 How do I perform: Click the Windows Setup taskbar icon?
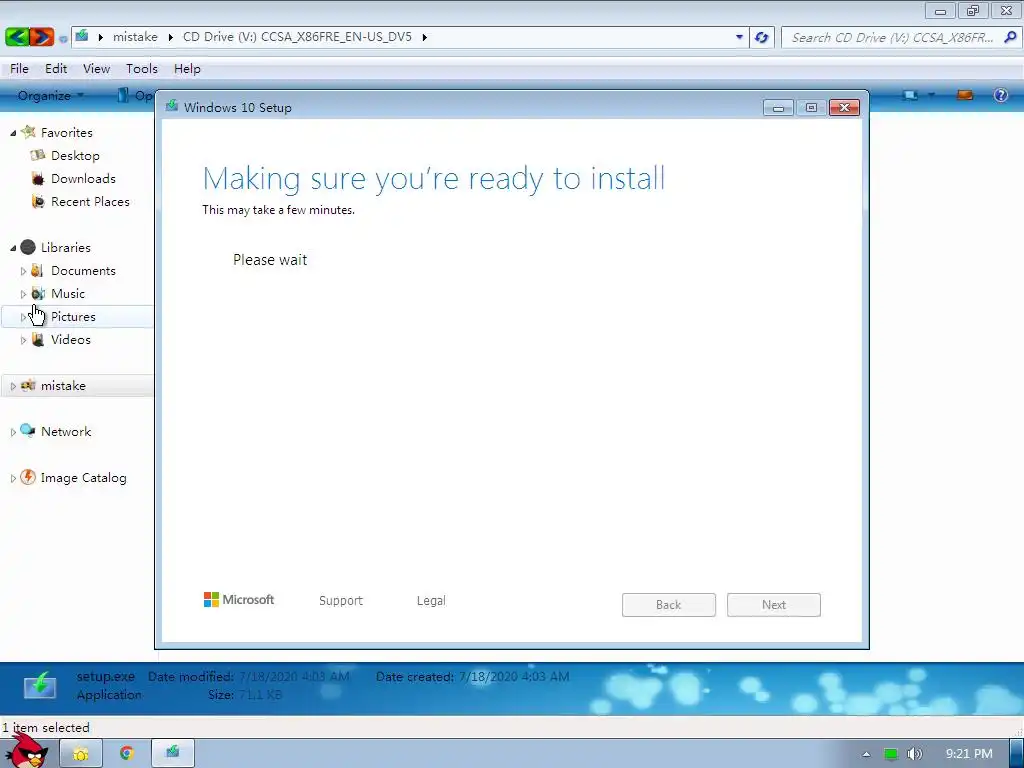coord(172,753)
